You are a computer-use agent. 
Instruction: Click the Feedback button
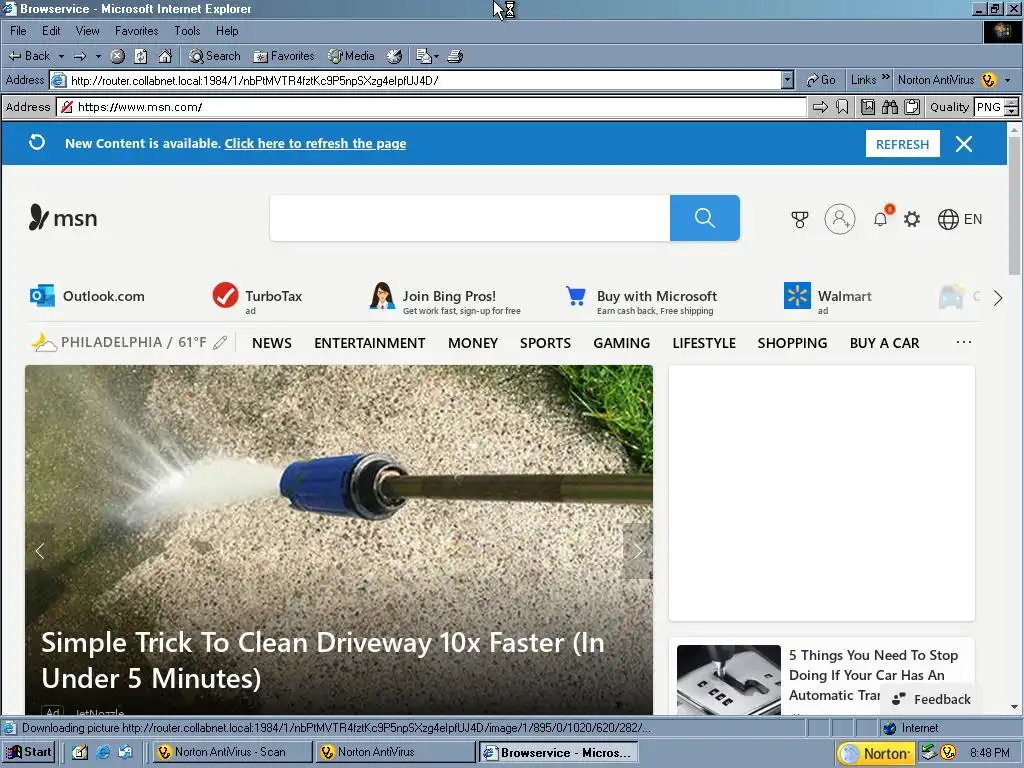[x=932, y=699]
